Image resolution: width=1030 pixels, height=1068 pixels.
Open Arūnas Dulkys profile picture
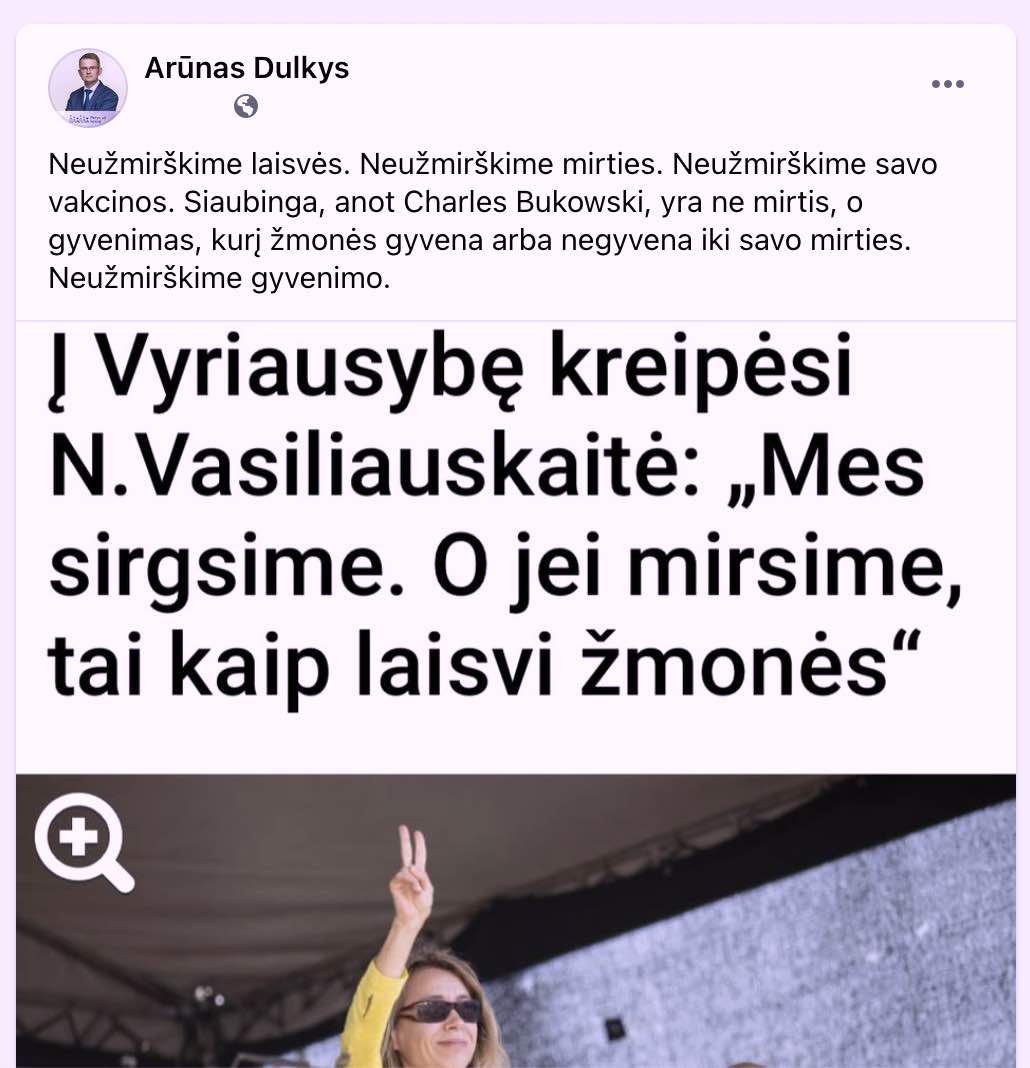tap(88, 88)
